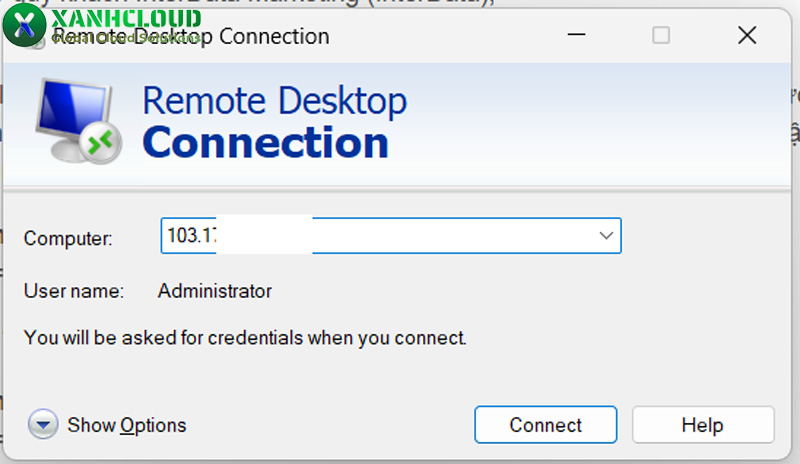Click the credentials notice message

point(245,338)
